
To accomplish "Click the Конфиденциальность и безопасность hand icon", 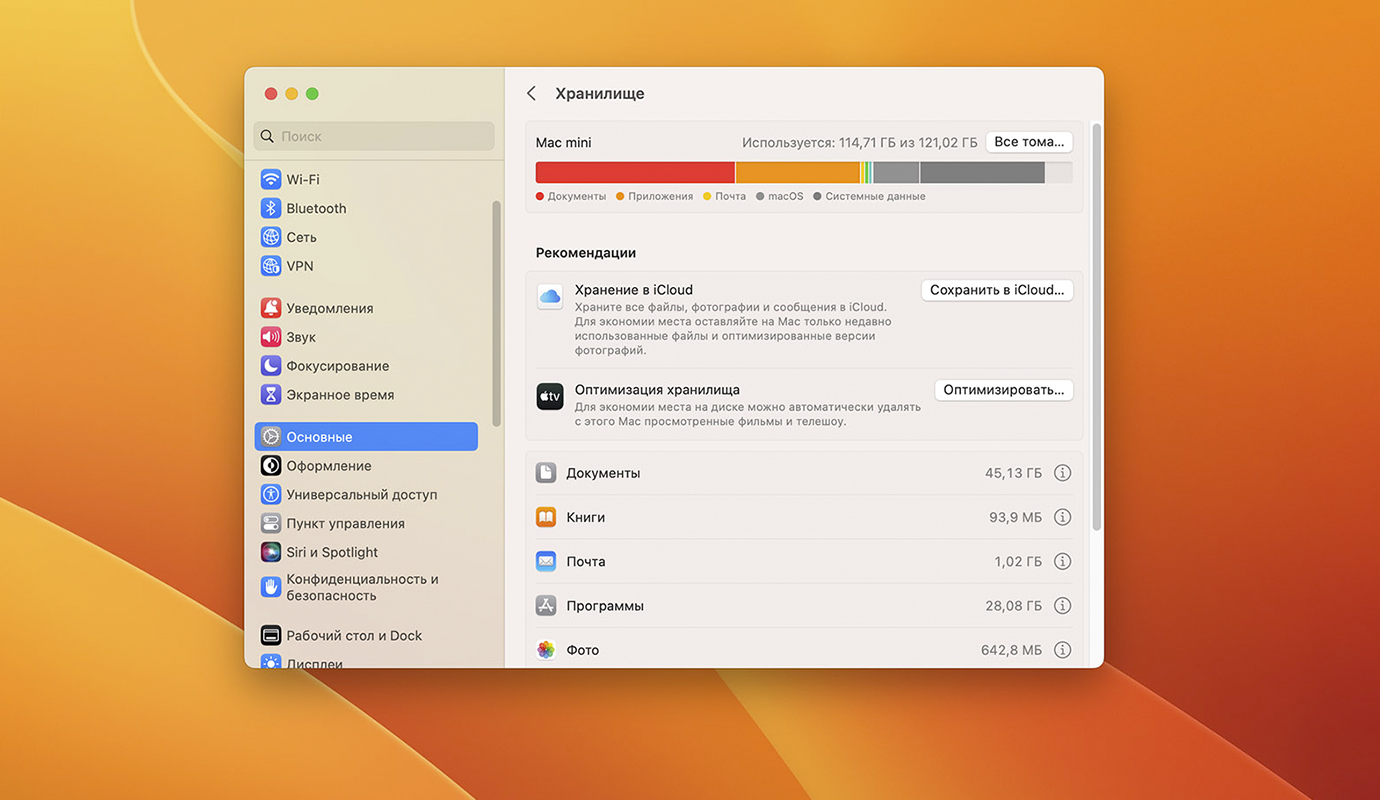I will (x=271, y=587).
